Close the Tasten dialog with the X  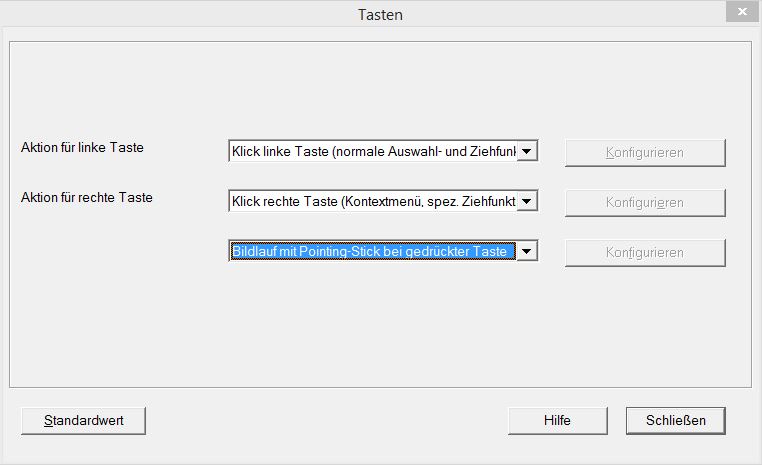739,12
